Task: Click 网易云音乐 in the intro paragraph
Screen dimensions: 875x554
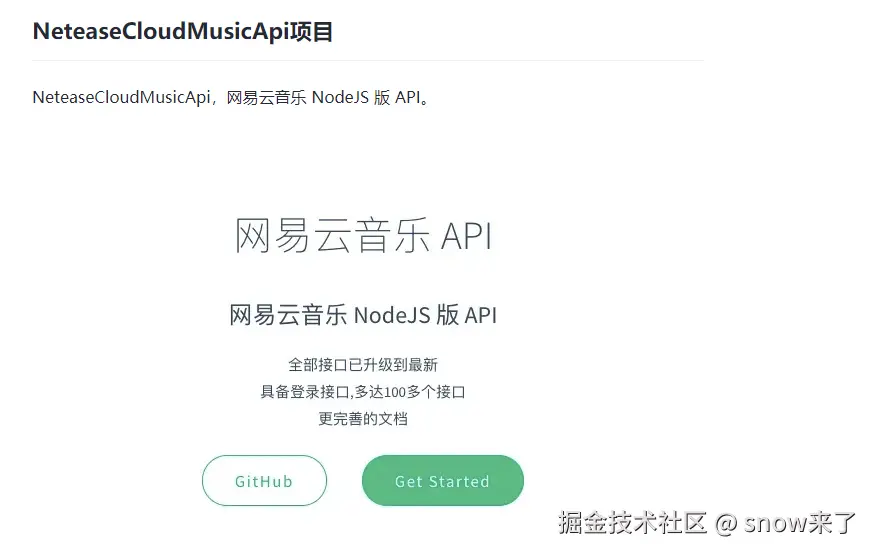Action: coord(266,98)
